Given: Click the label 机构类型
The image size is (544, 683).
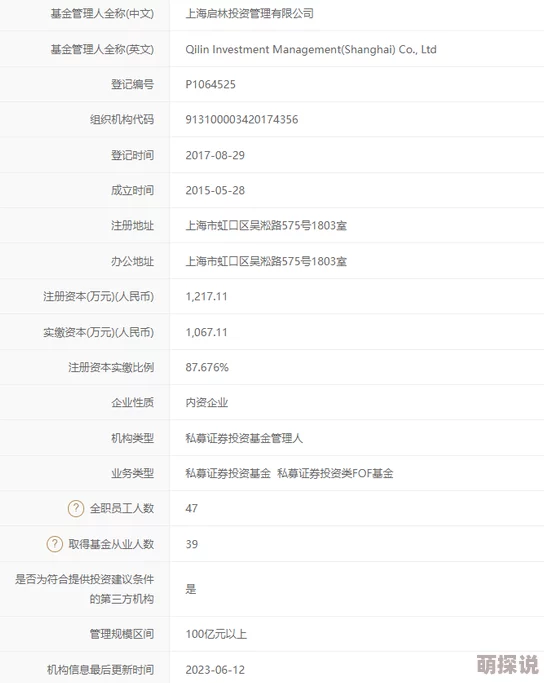Looking at the screenshot, I should (132, 438).
